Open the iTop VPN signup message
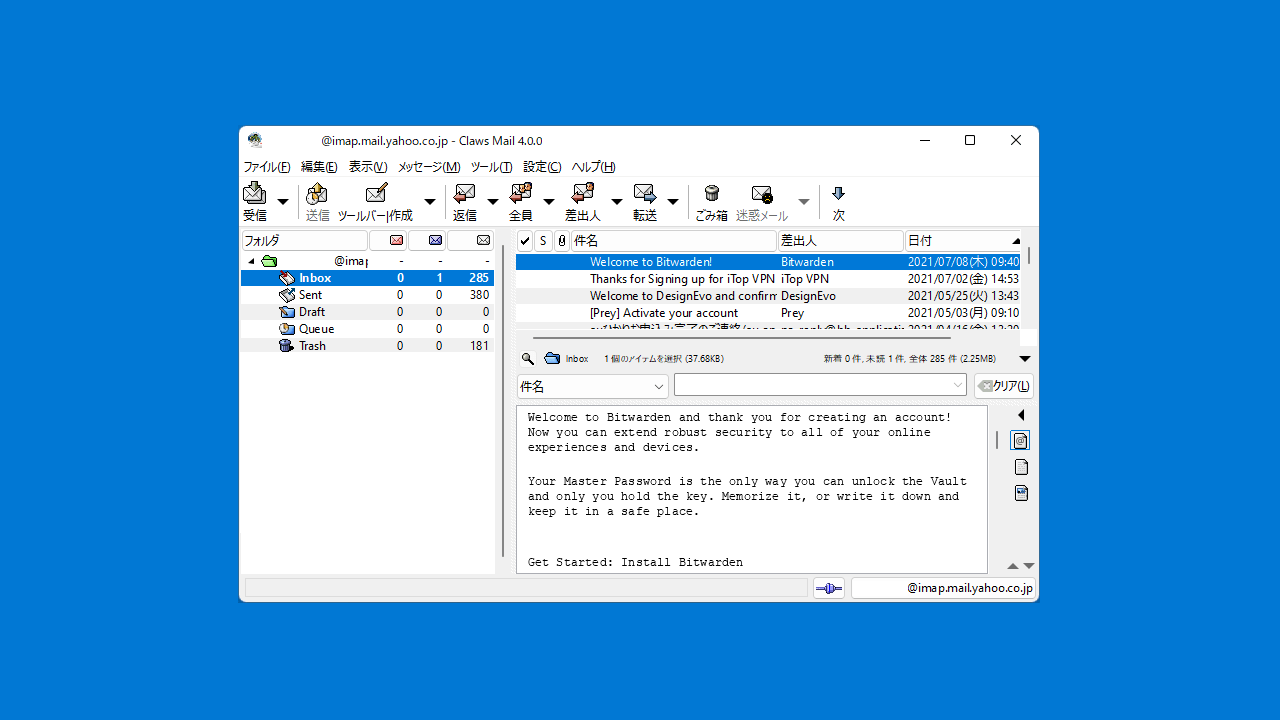The width and height of the screenshot is (1280, 720). point(768,279)
